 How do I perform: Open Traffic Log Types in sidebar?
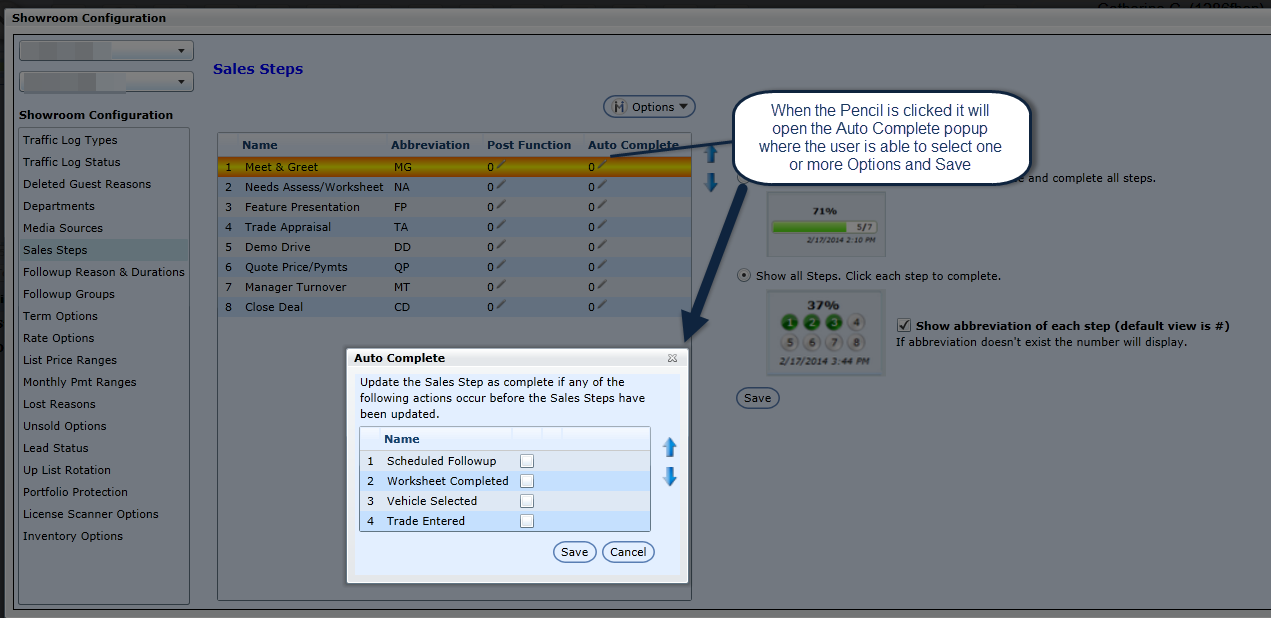coord(70,140)
